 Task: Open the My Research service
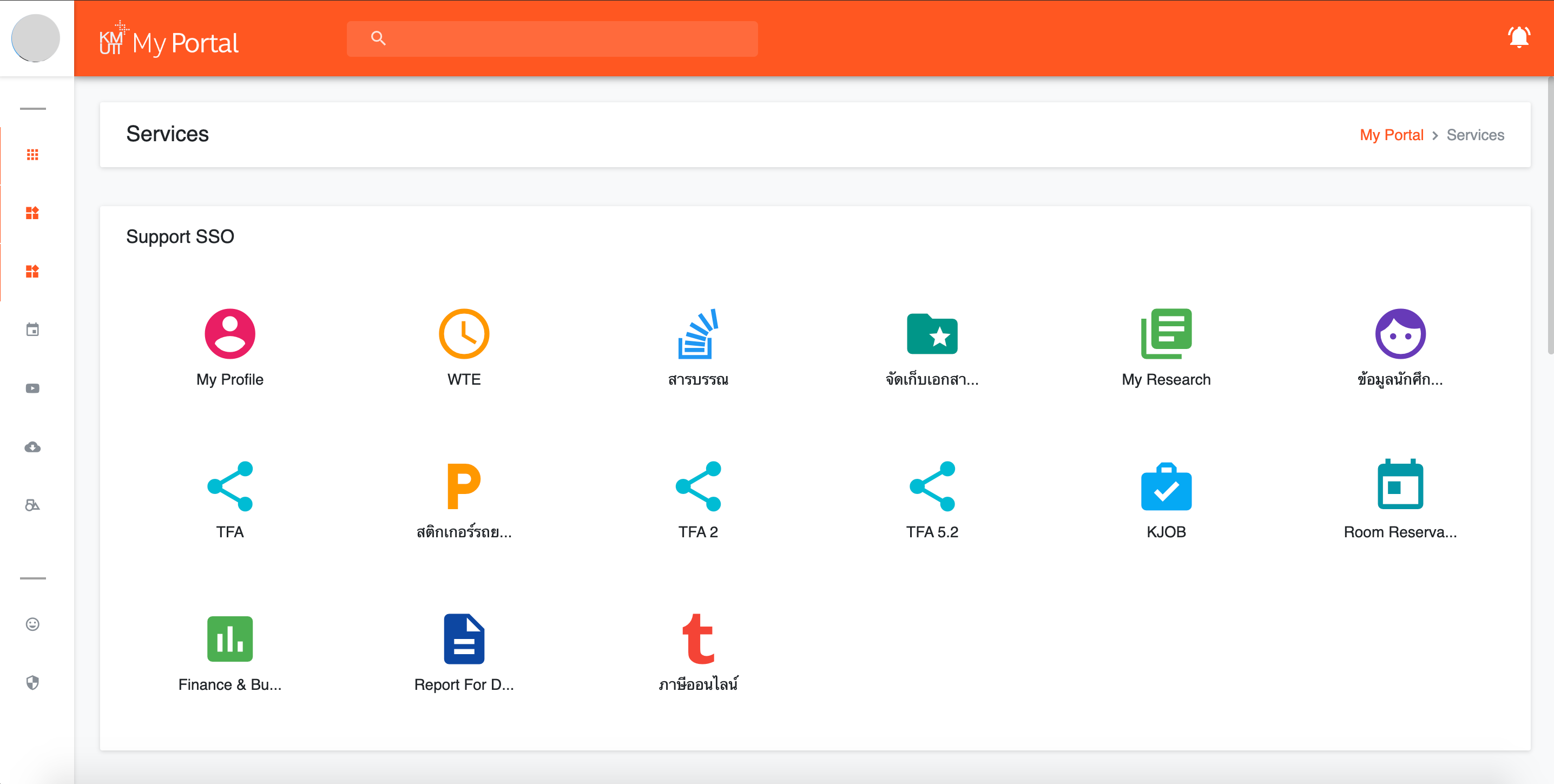[x=1165, y=334]
